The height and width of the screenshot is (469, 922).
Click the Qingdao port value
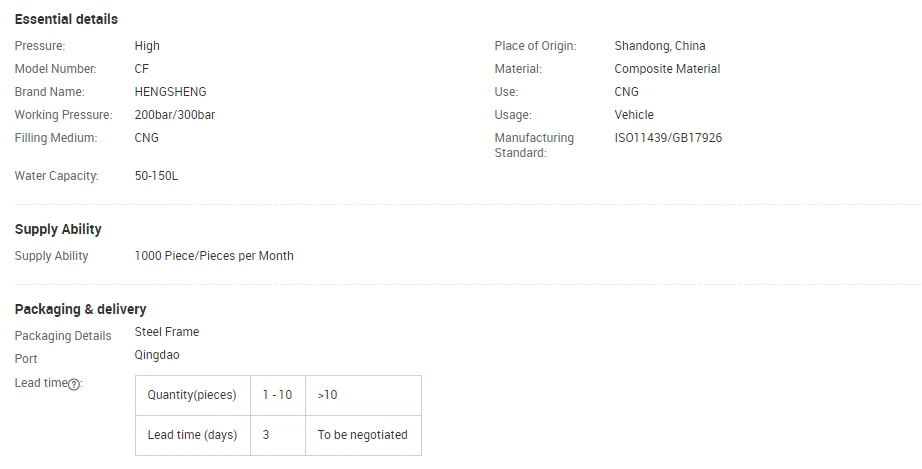click(x=157, y=355)
